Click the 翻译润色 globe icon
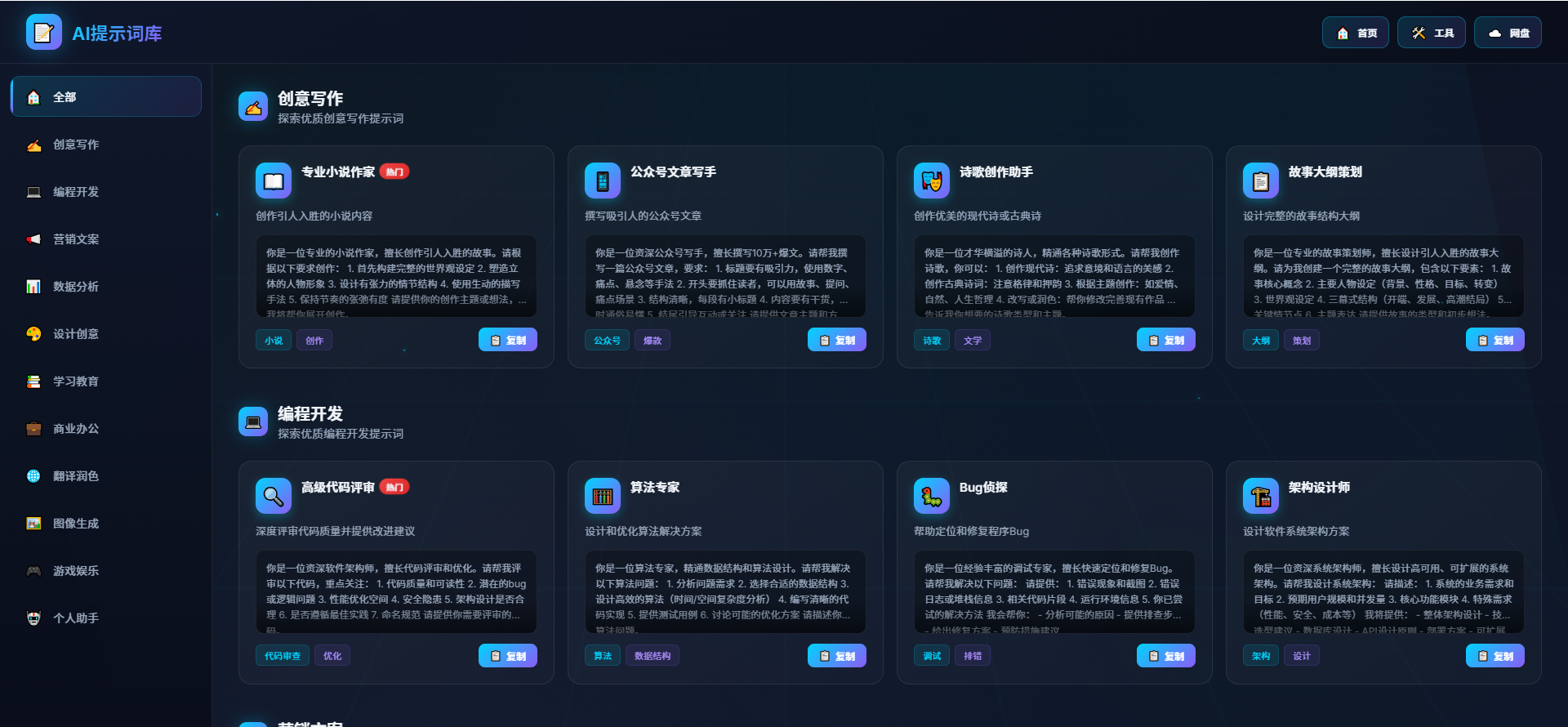 pos(33,476)
